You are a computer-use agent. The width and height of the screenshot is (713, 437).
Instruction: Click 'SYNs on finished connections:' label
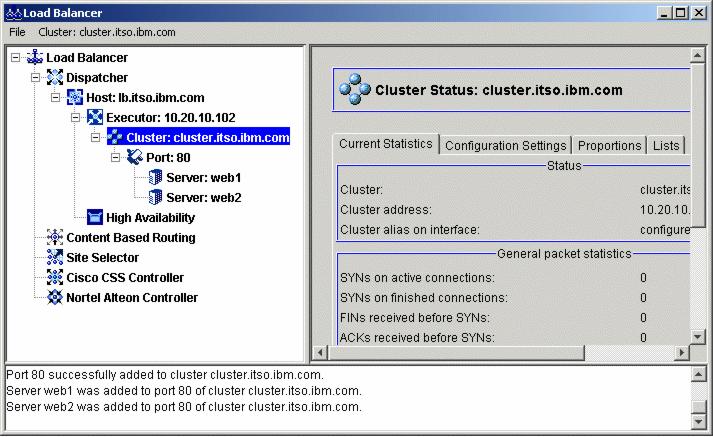(x=423, y=298)
